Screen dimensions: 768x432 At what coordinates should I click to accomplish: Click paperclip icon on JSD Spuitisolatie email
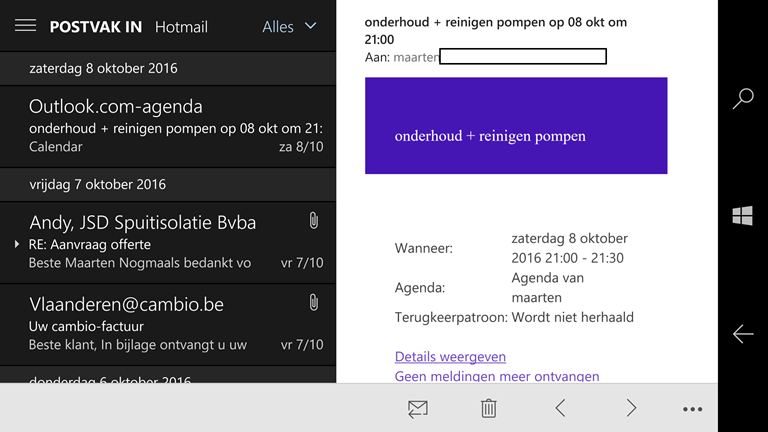(313, 221)
